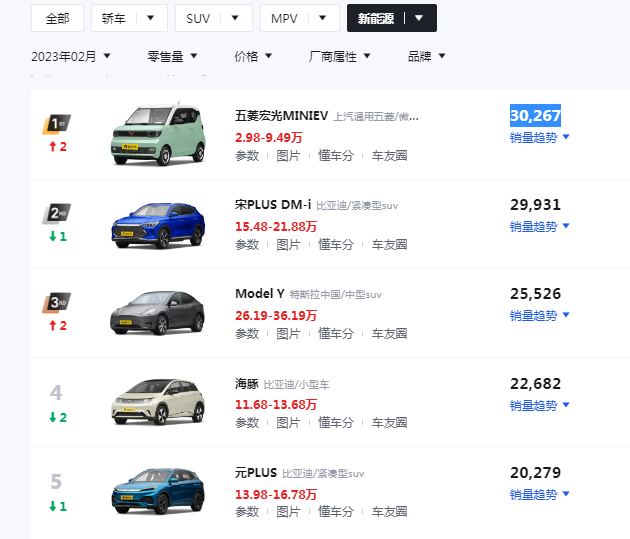The width and height of the screenshot is (630, 539).
Task: Open 车友圈 for 元PLUS
Action: (x=389, y=512)
